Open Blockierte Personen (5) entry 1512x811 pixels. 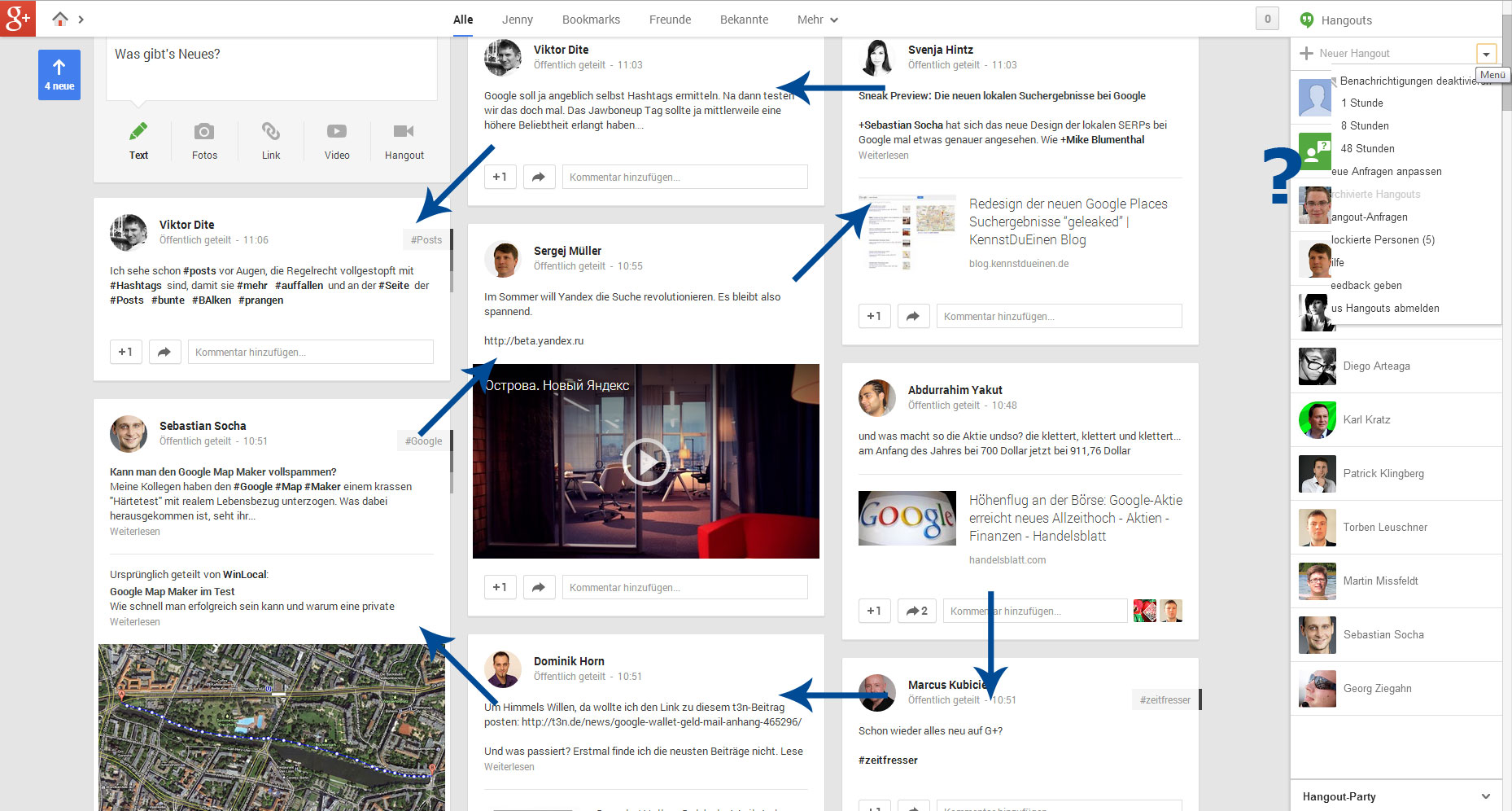pos(1383,239)
